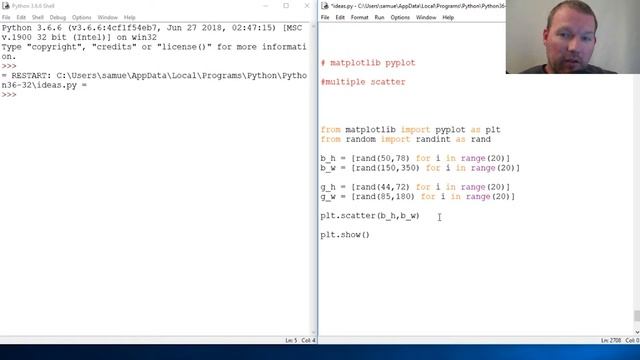Open File menu in ideas.py editor
Screen dimensions: 640x360
325,18
